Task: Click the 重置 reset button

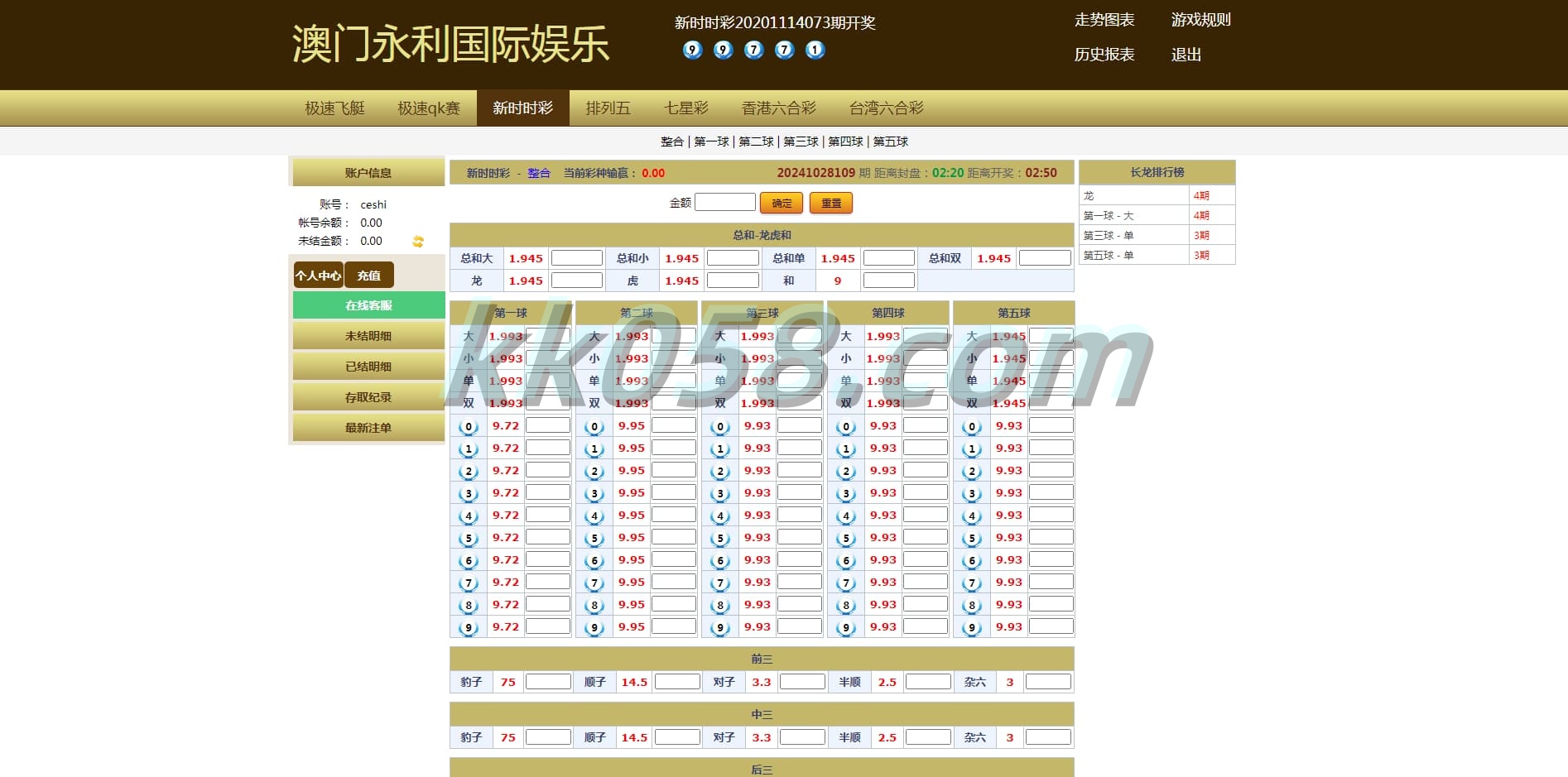Action: pos(831,203)
